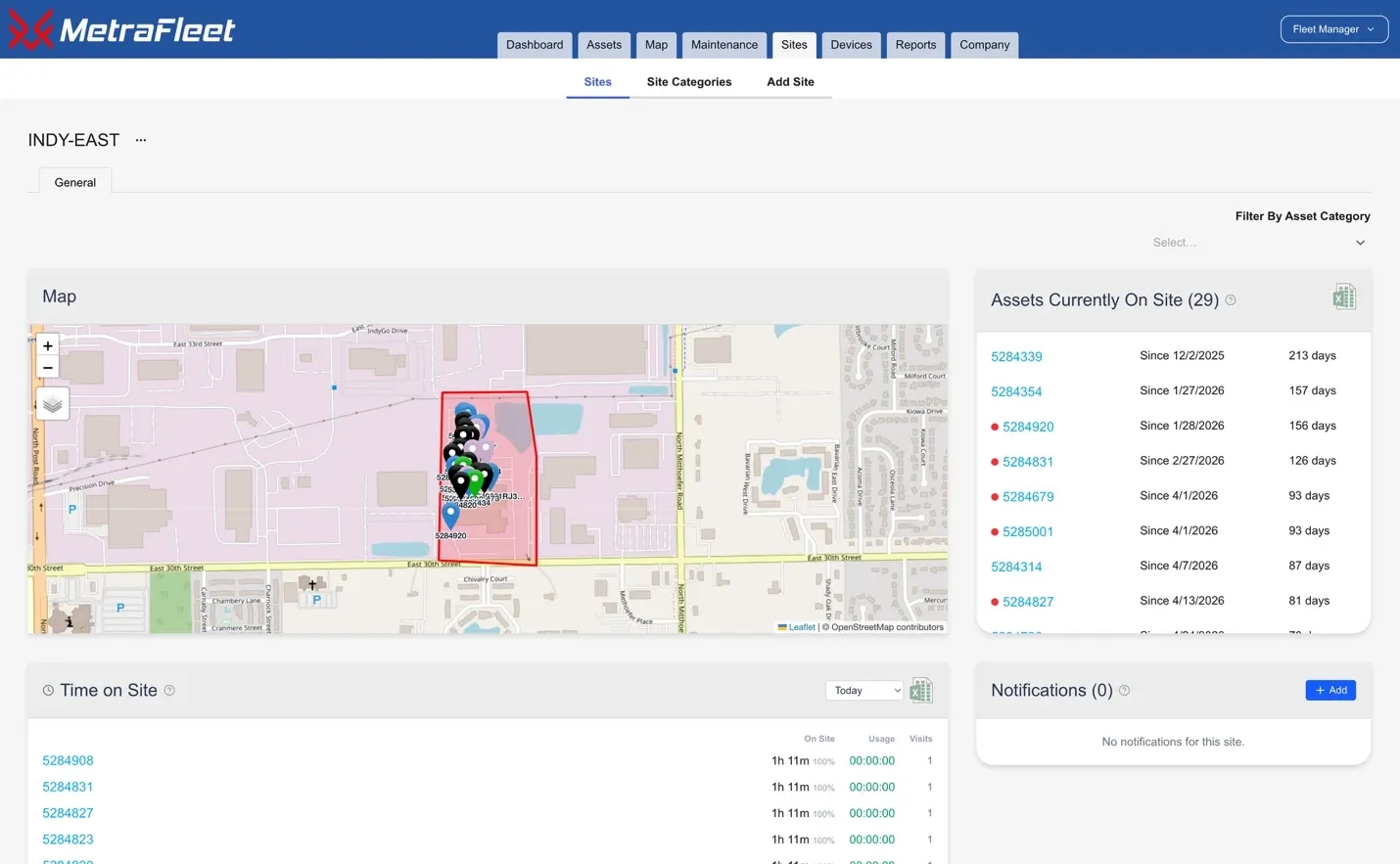Screen dimensions: 1400x864
Task: Export Time on Site to Excel
Action: pyautogui.click(x=921, y=690)
